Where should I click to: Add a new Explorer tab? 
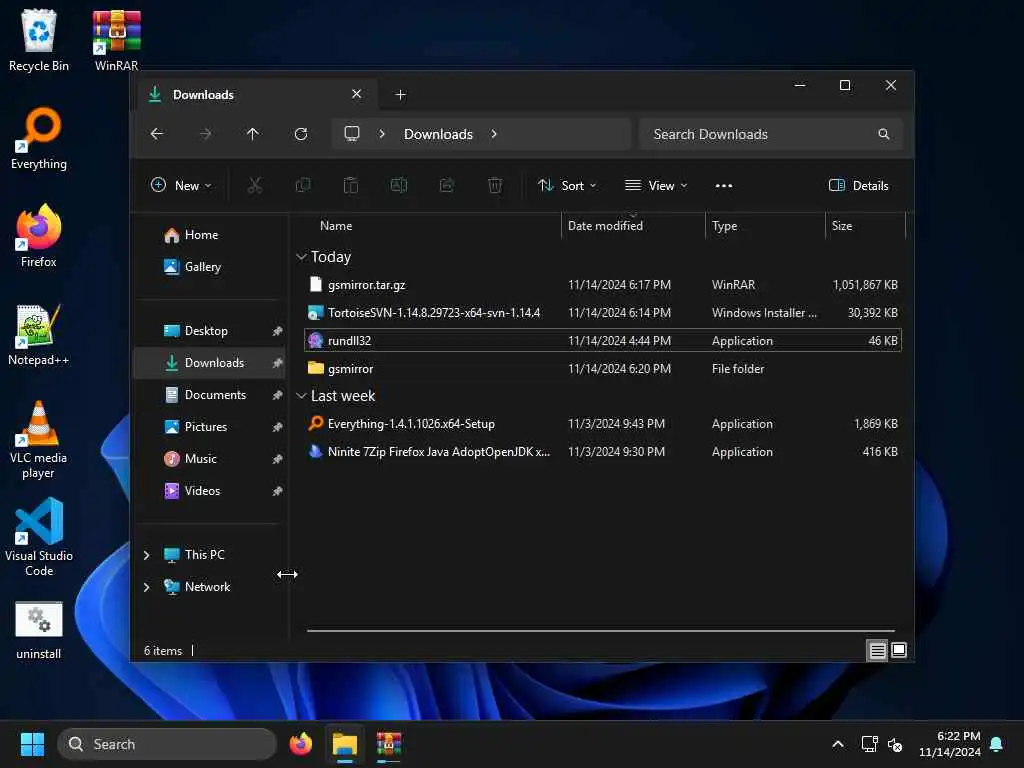pos(400,95)
